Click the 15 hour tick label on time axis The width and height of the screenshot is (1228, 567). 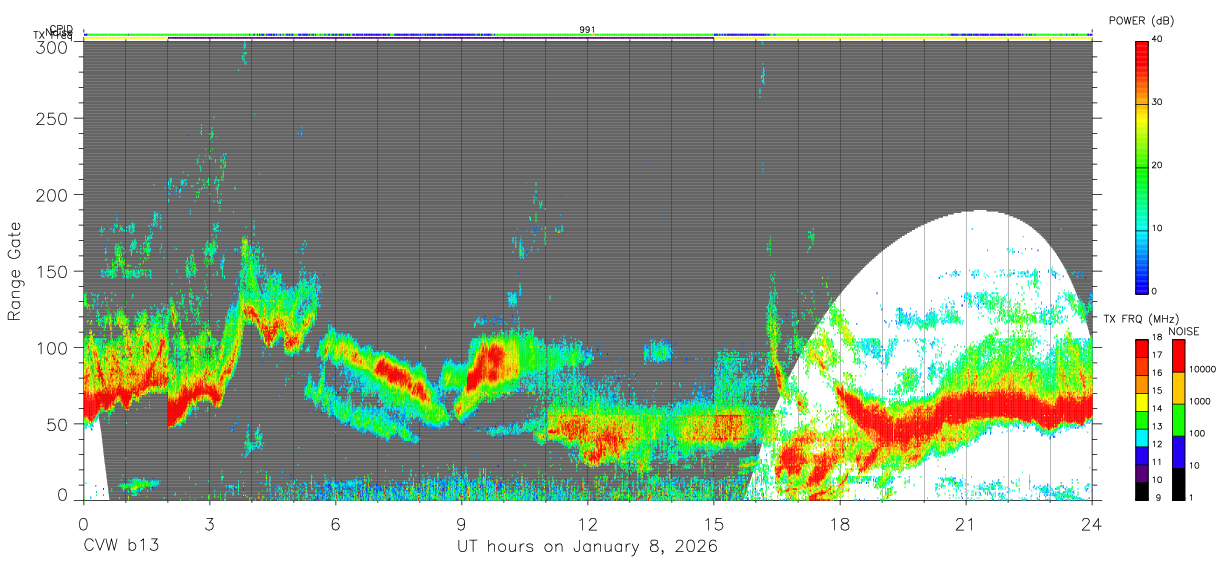click(x=714, y=524)
